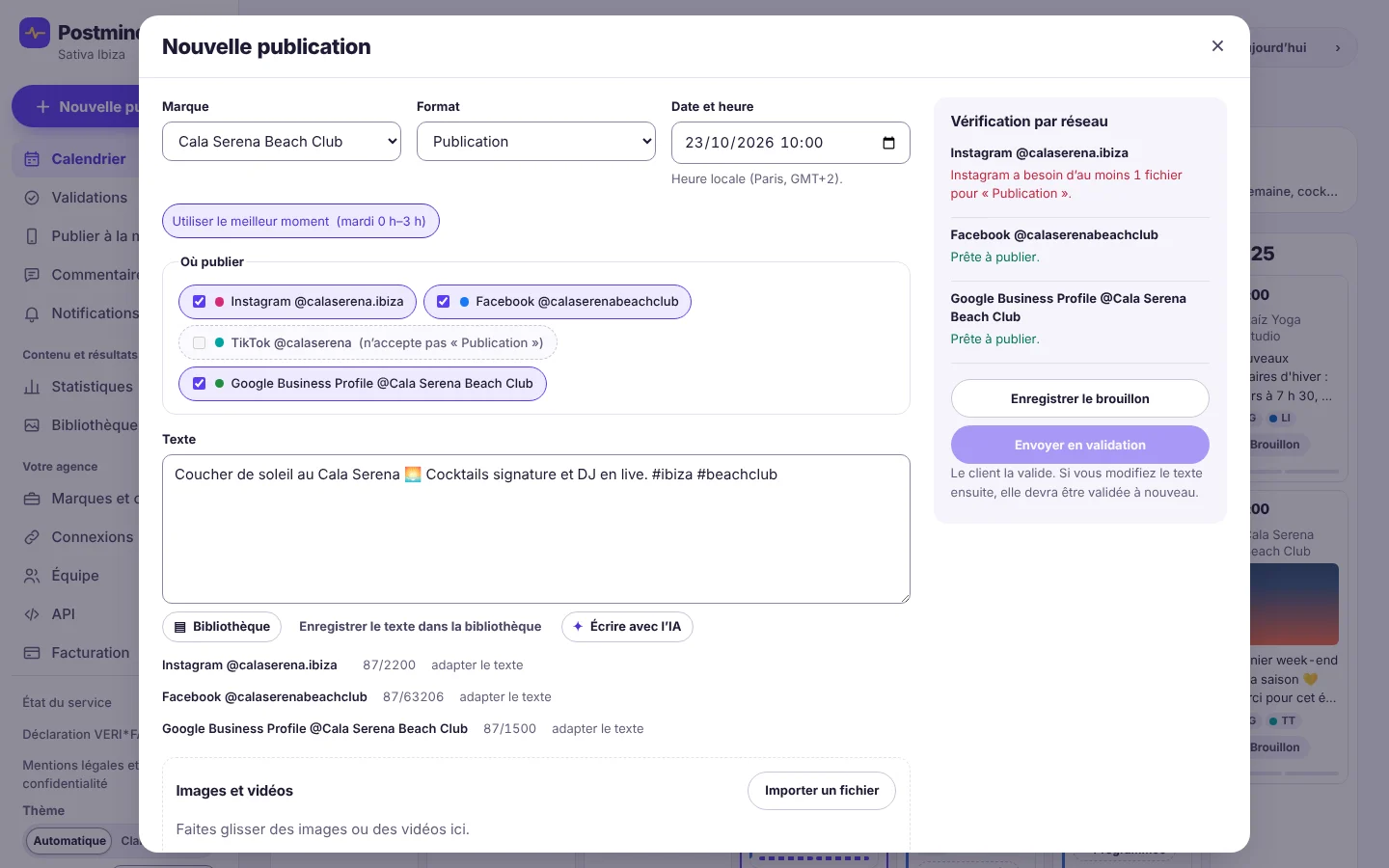Click the Nouvelle publication sidebar button
The image size is (1389, 868).
click(x=77, y=107)
